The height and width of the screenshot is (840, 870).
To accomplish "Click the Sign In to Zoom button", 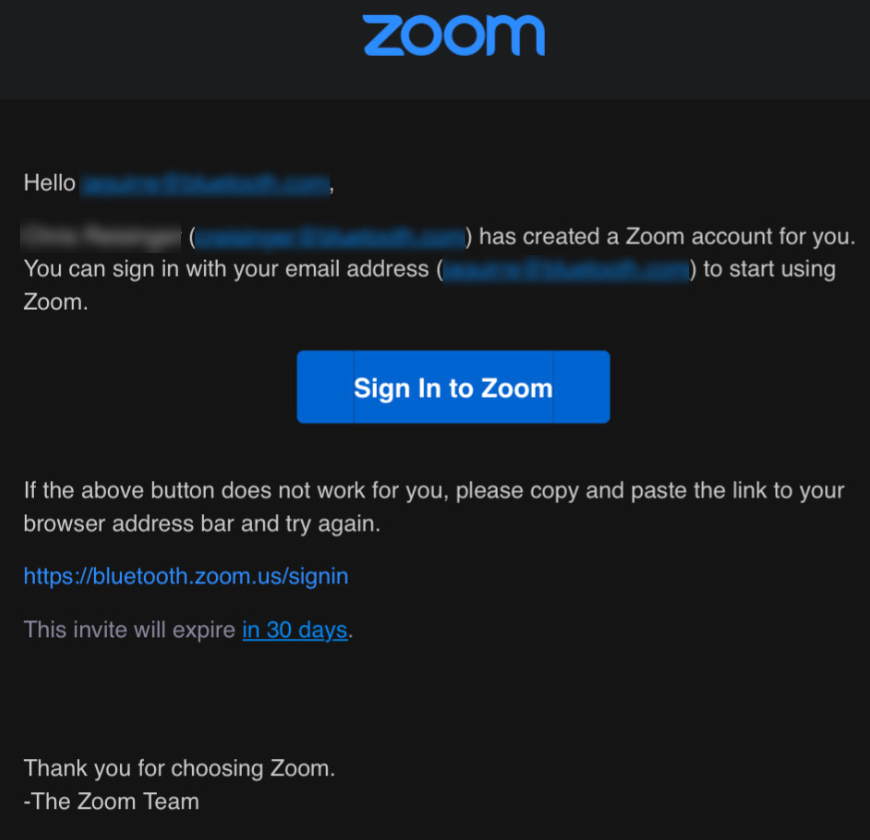I will click(x=453, y=387).
